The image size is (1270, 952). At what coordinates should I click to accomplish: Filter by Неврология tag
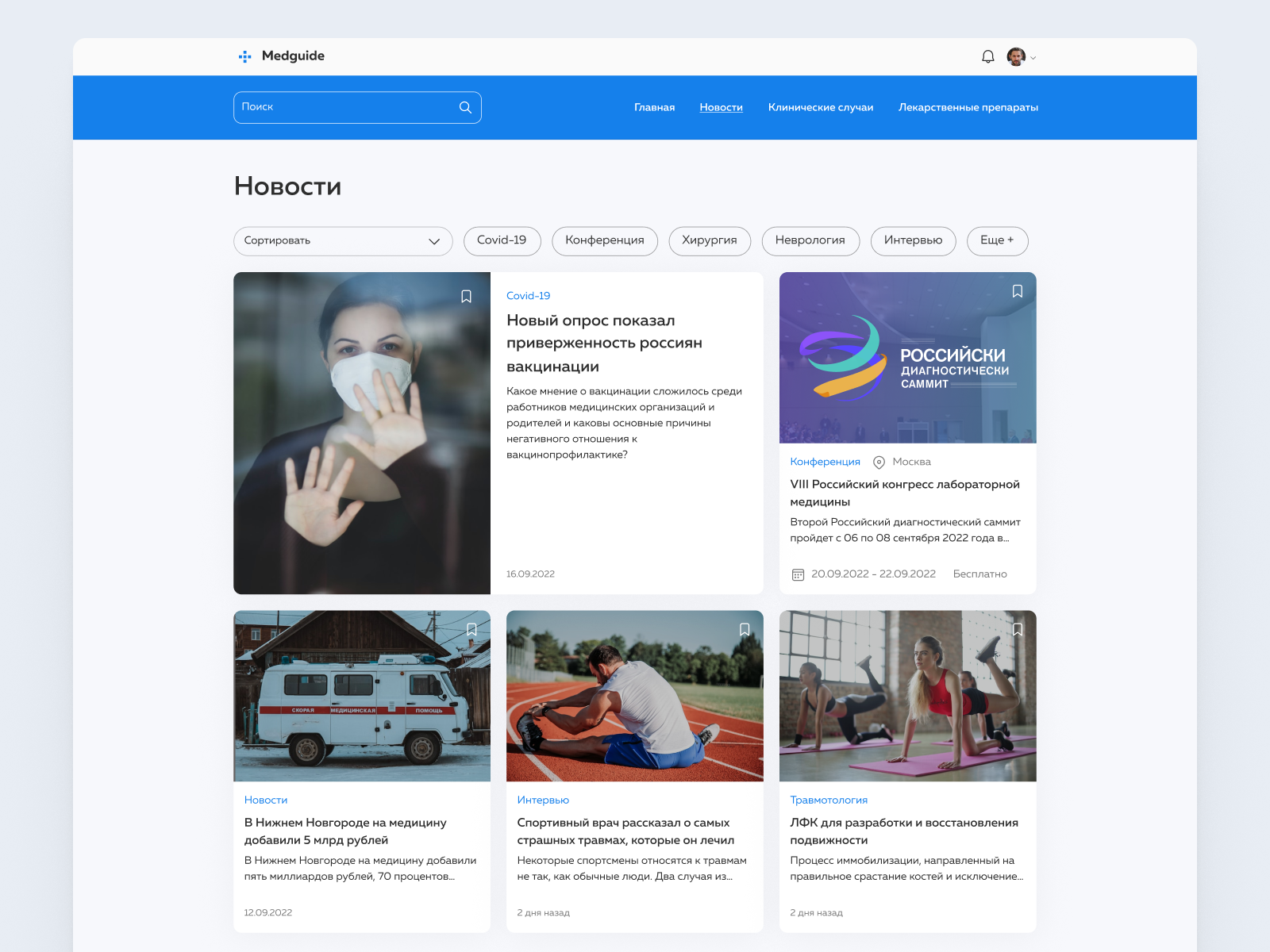(x=810, y=241)
